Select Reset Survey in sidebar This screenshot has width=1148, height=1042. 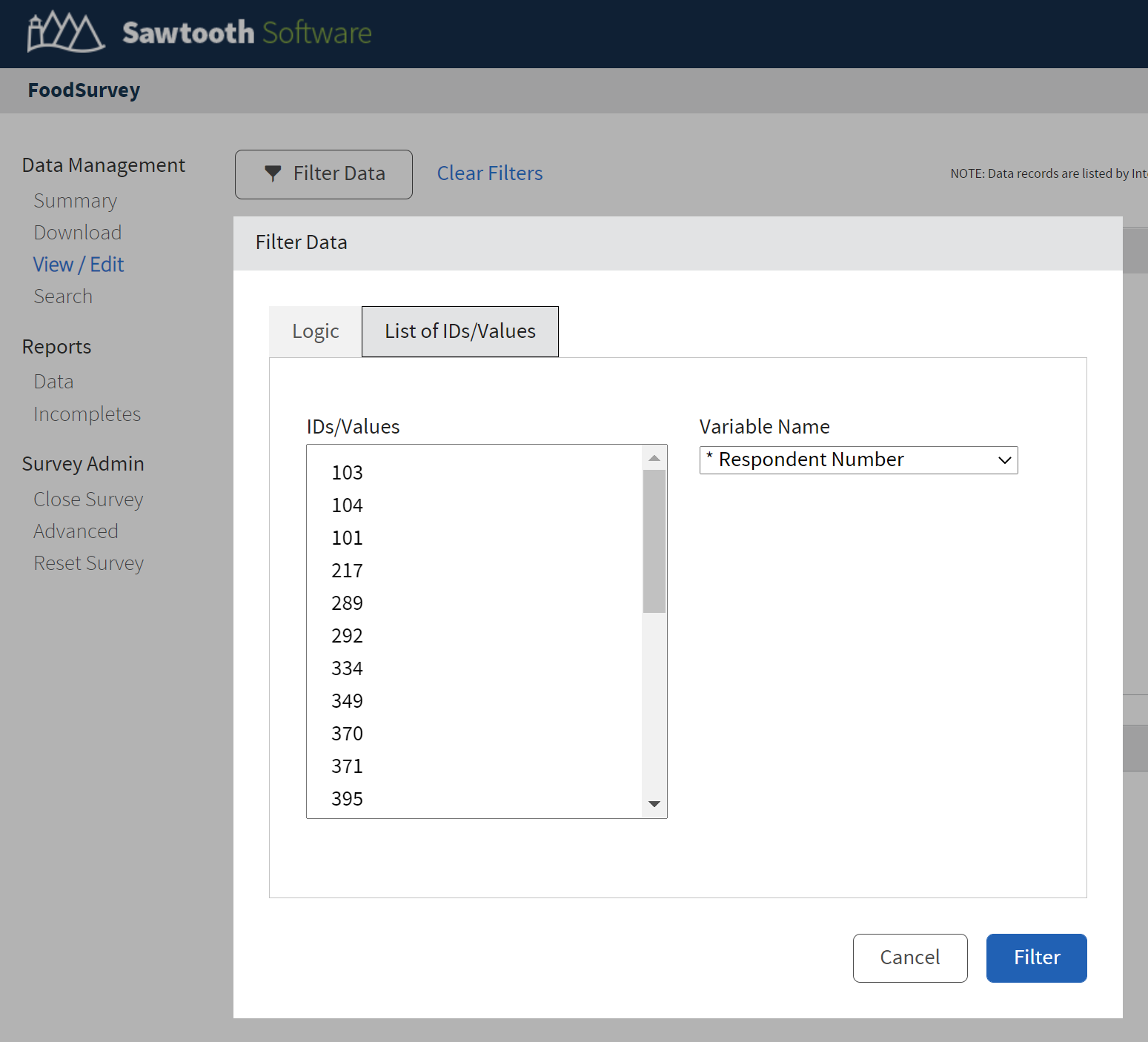[89, 563]
